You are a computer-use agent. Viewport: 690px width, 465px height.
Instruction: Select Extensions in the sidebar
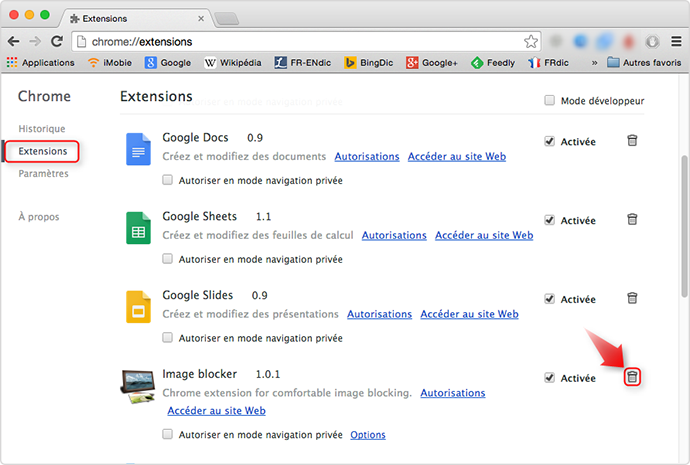tap(43, 151)
